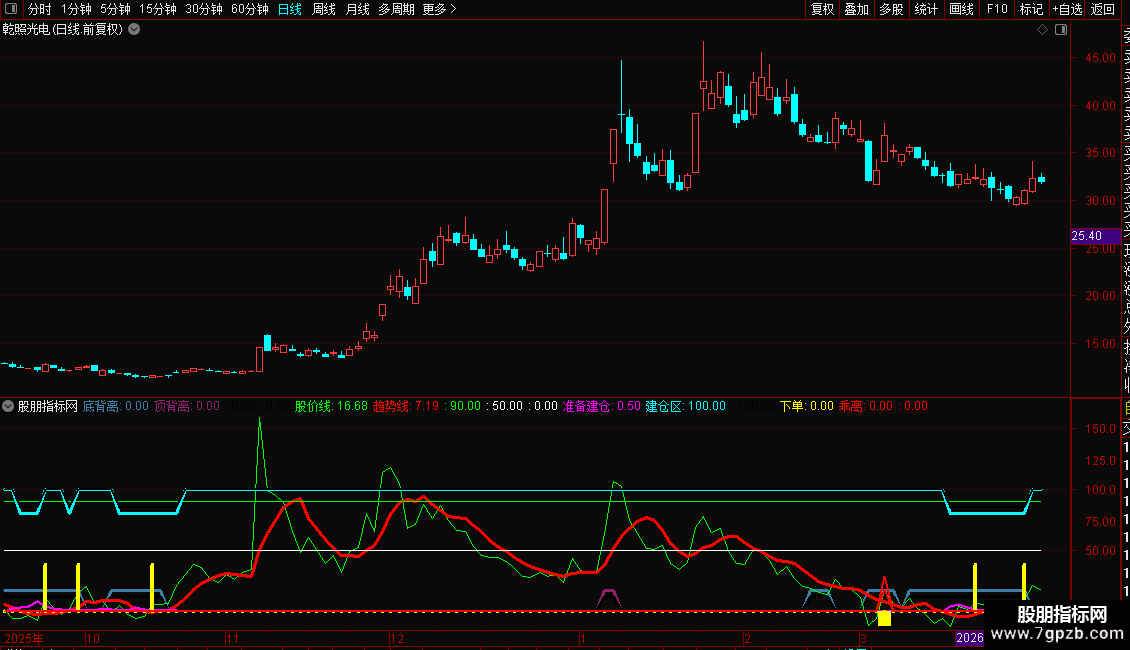
Task: Open F10 company info
Action: [x=997, y=9]
